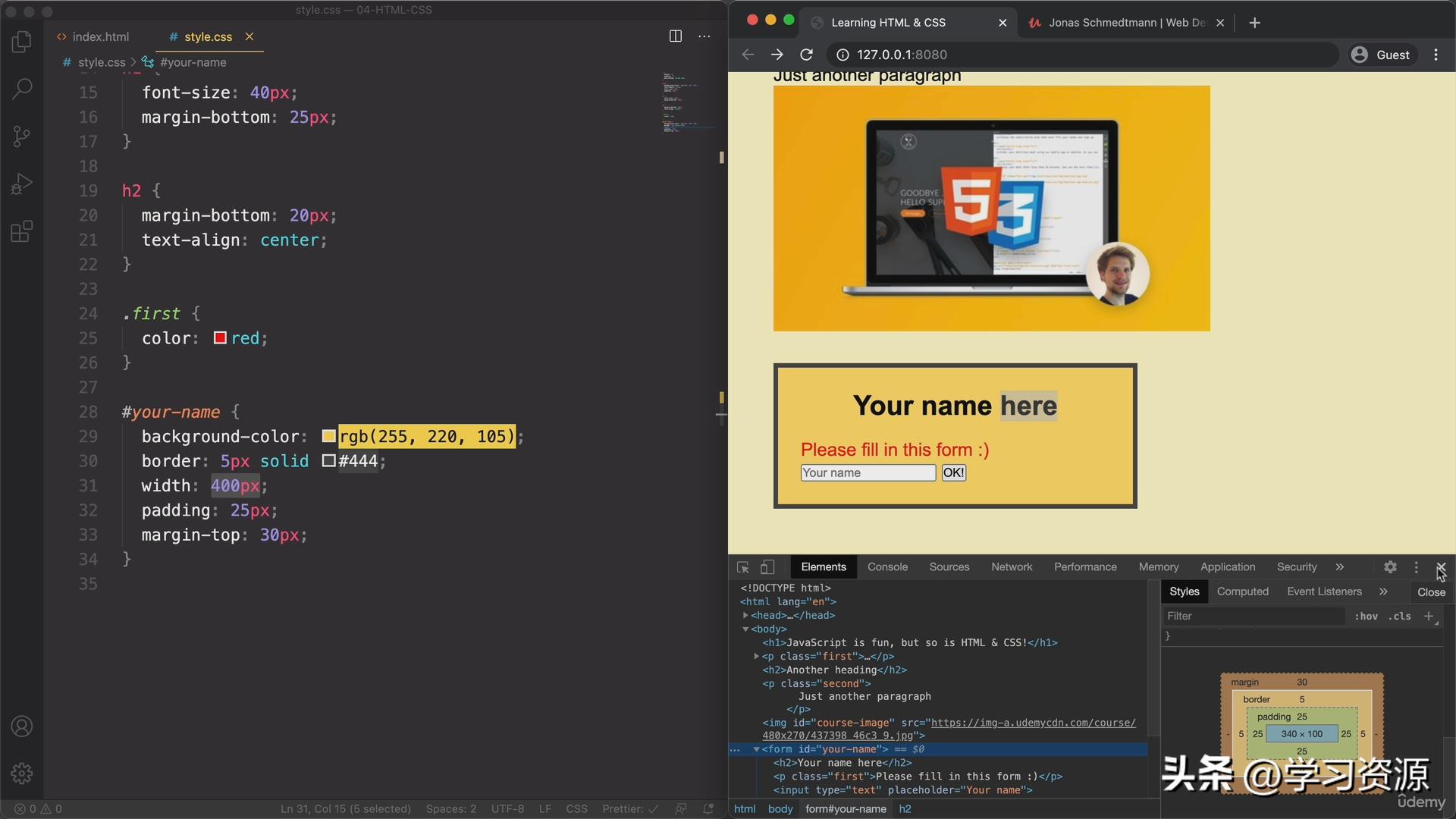Switch to the Console tab
Screen dimensions: 1456x819
887,566
